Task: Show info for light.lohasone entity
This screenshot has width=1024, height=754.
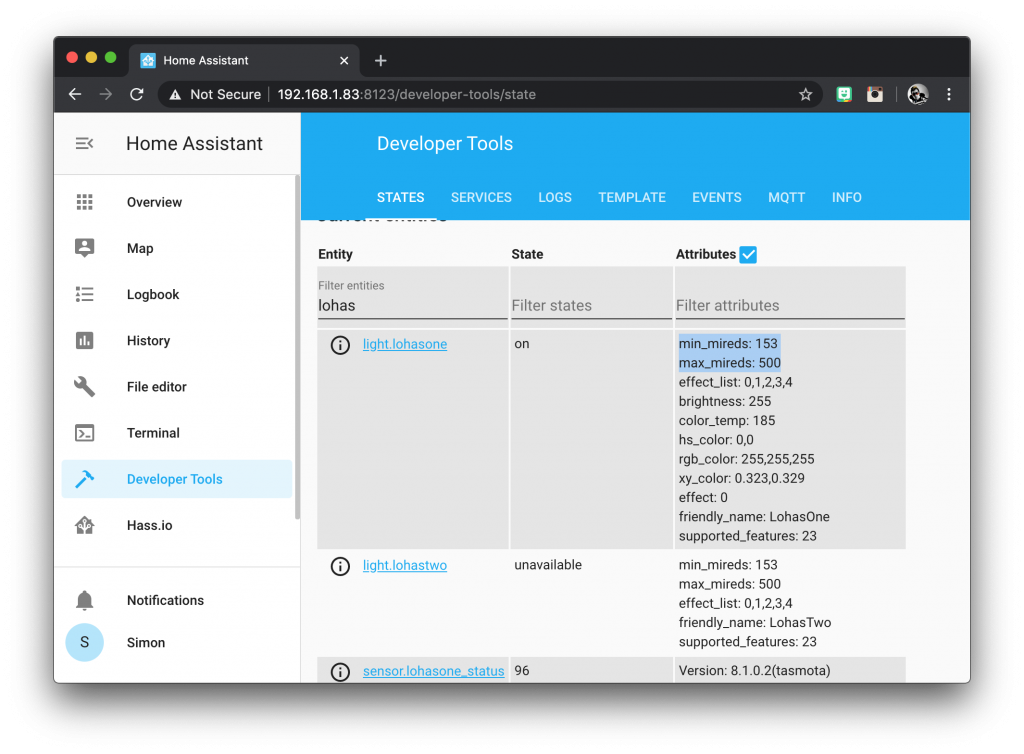Action: pyautogui.click(x=340, y=345)
